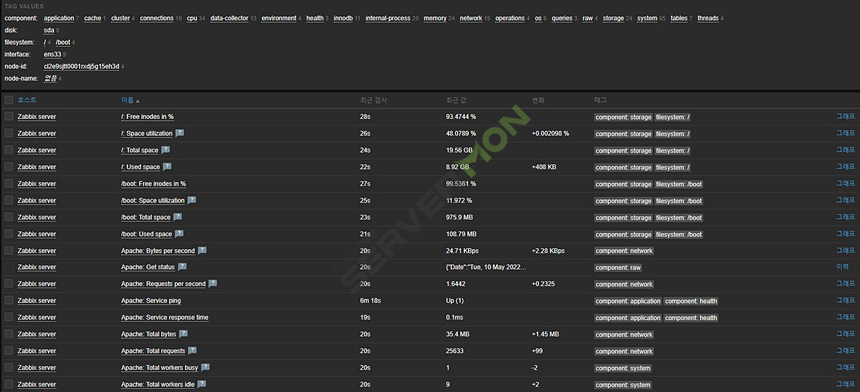Open help icon for /boot: Space utilization
The image size is (860, 392).
191,200
